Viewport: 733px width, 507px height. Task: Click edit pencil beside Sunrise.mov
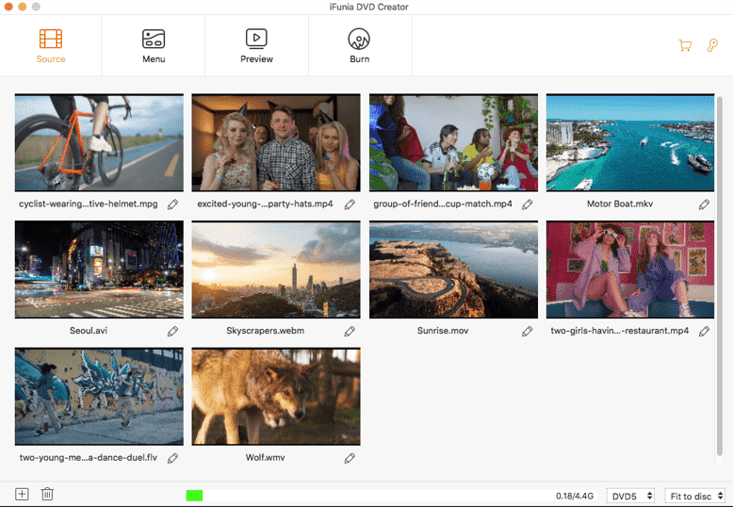click(527, 331)
